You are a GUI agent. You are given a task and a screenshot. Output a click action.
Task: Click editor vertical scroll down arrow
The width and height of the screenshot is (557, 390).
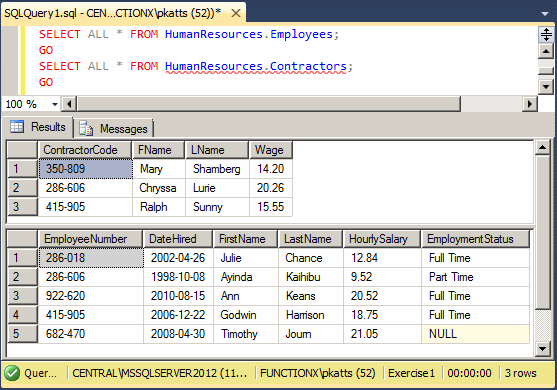(546, 86)
